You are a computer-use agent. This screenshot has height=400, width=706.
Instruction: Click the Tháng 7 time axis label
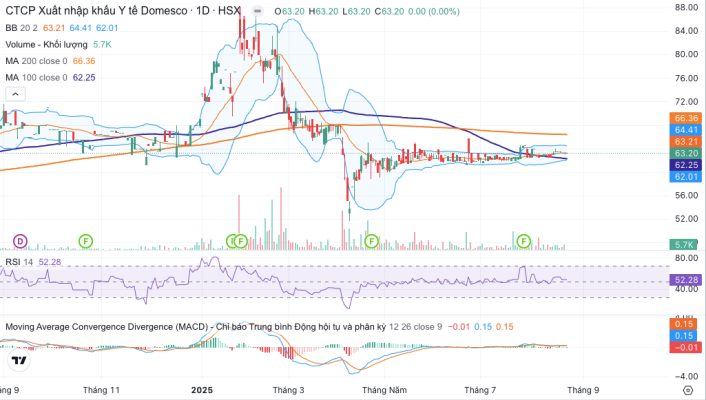[x=480, y=390]
